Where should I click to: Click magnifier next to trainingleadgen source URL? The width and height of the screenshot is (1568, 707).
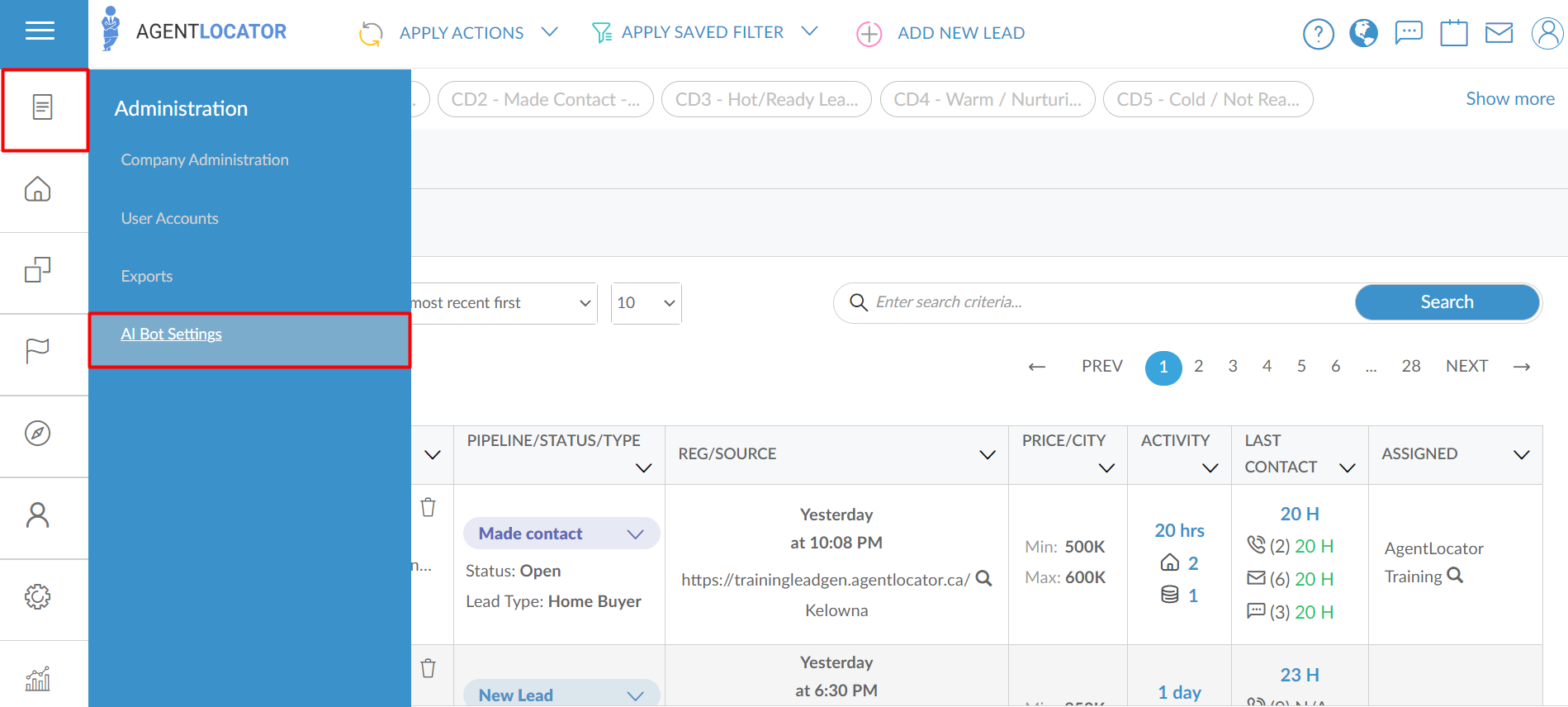[983, 578]
